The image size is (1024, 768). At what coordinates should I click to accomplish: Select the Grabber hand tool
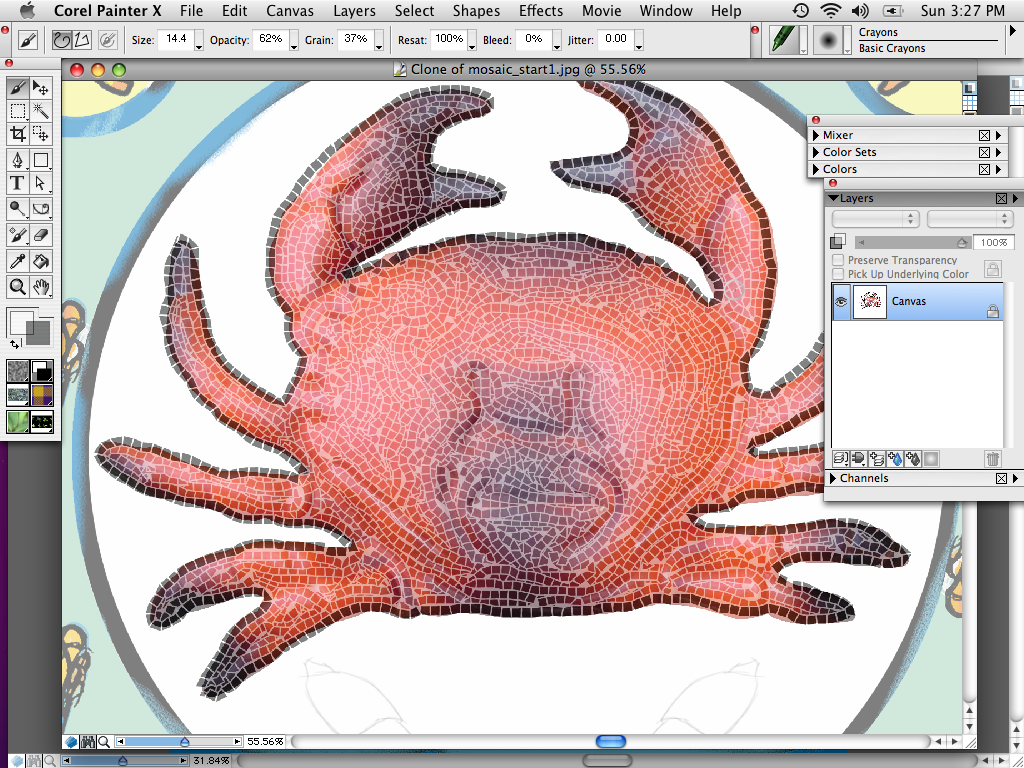(41, 287)
